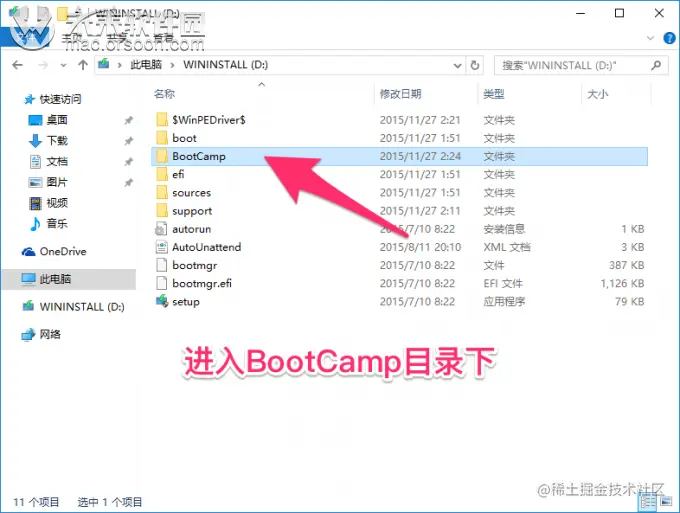Select 网络 in the navigation pane

50,334
